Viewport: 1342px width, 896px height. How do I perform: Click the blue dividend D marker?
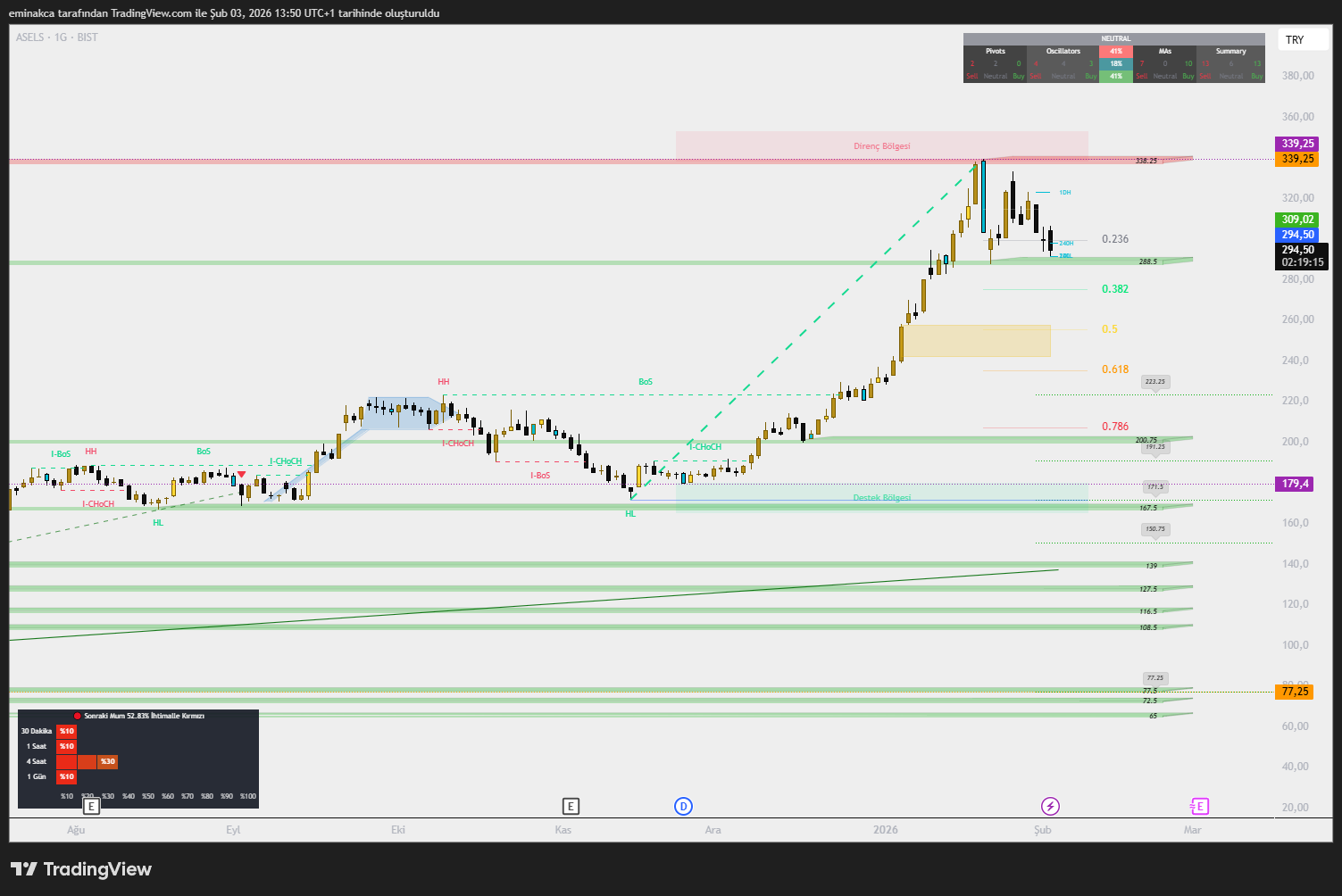[x=683, y=807]
